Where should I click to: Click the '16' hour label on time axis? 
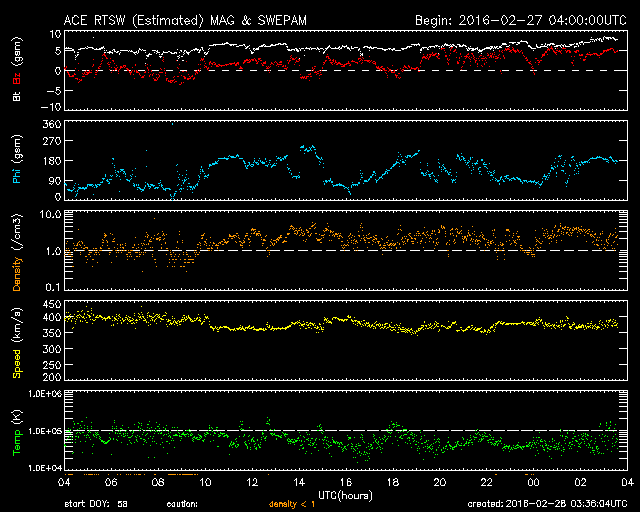[346, 482]
